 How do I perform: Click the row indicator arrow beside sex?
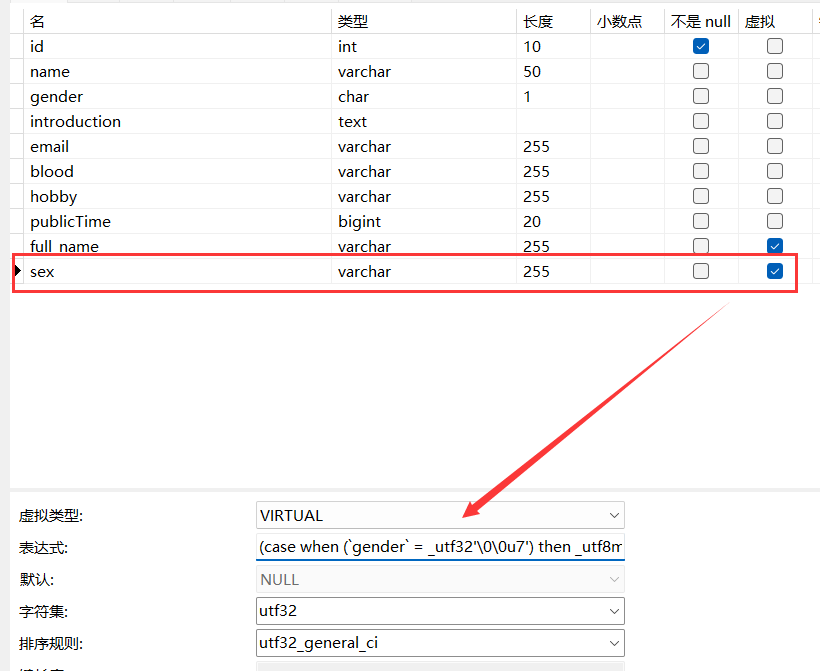tap(17, 271)
